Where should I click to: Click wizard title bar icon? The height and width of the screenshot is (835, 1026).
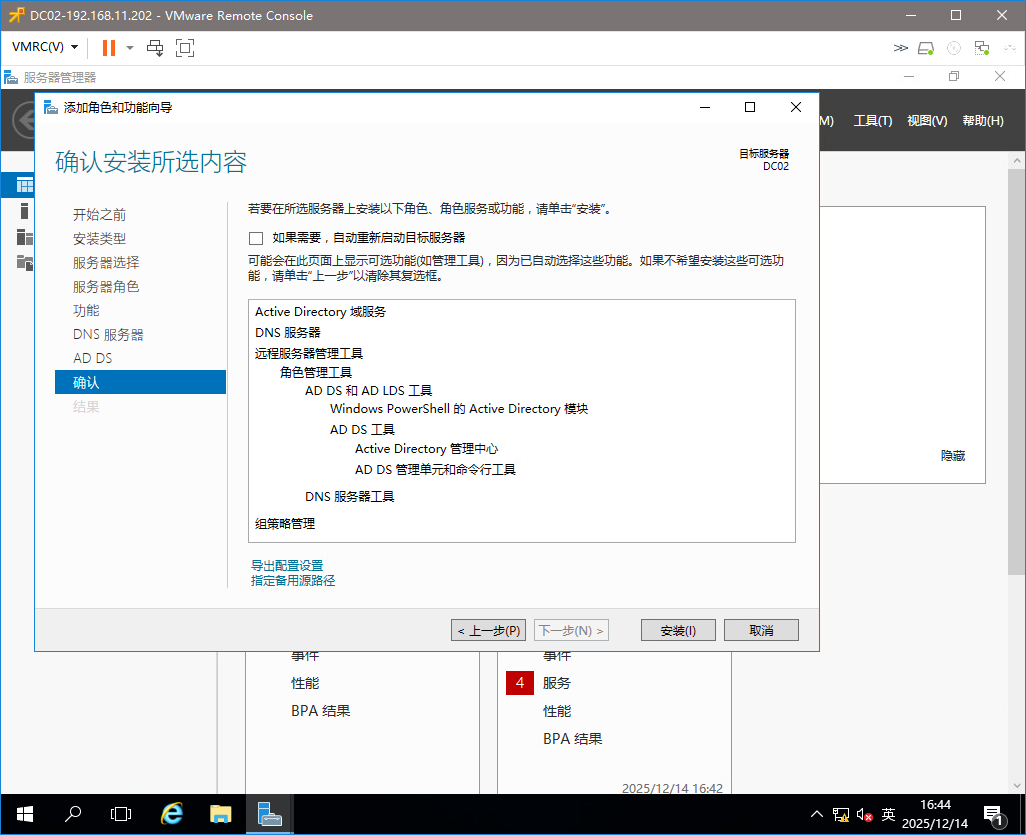coord(50,107)
